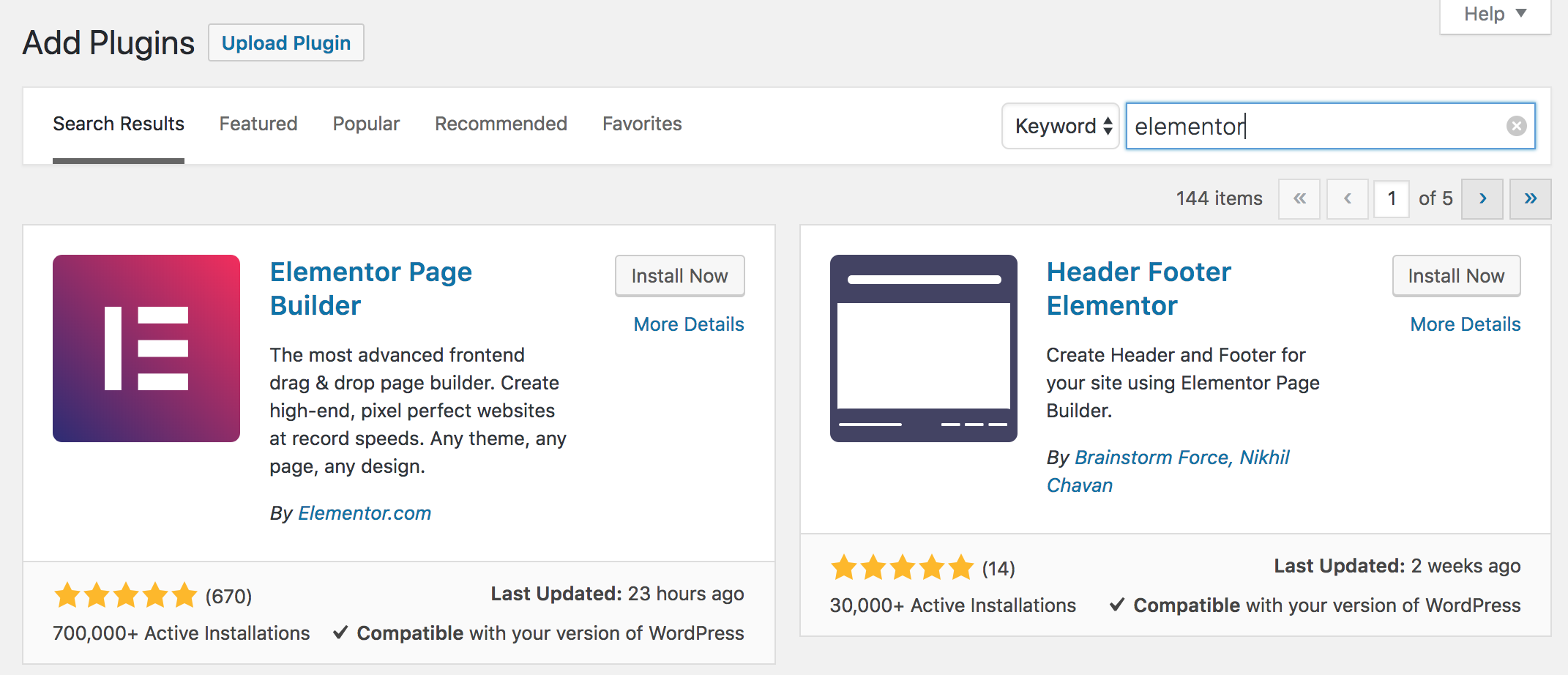Click '700,000+ Active Installations' text
This screenshot has width=1568, height=675.
(182, 633)
